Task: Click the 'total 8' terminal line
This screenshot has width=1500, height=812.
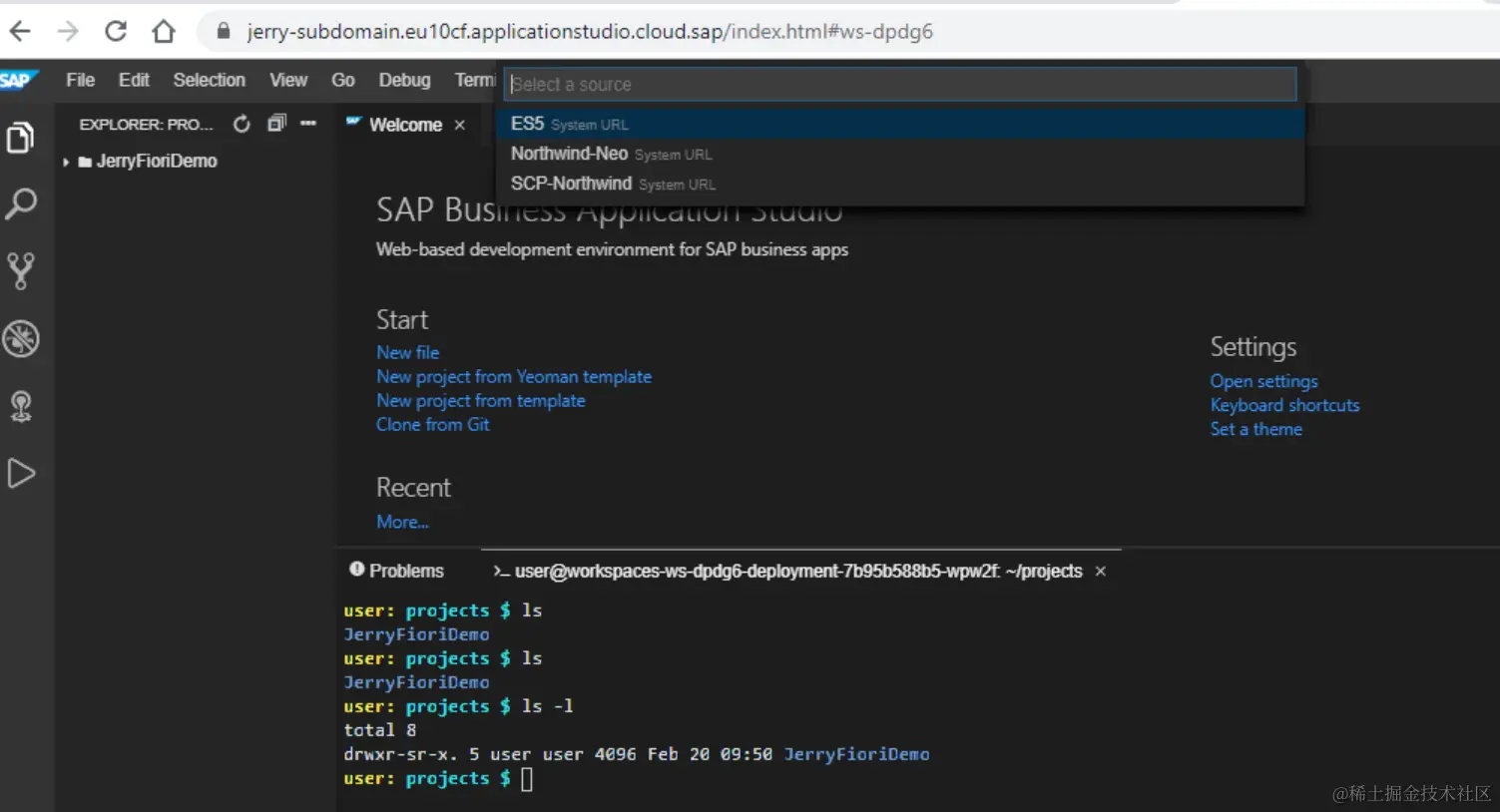Action: pos(380,730)
